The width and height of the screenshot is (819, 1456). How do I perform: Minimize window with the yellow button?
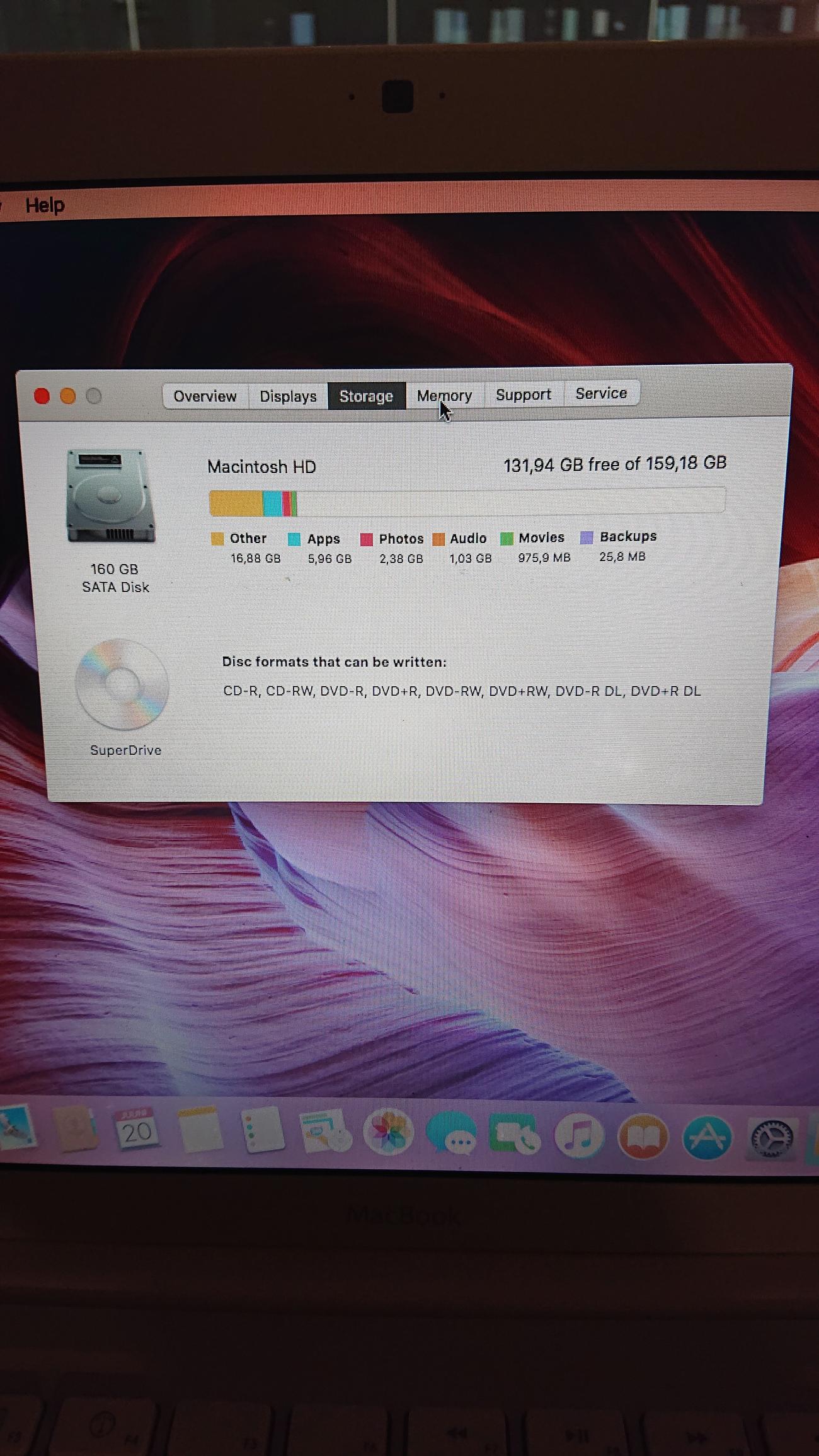68,396
